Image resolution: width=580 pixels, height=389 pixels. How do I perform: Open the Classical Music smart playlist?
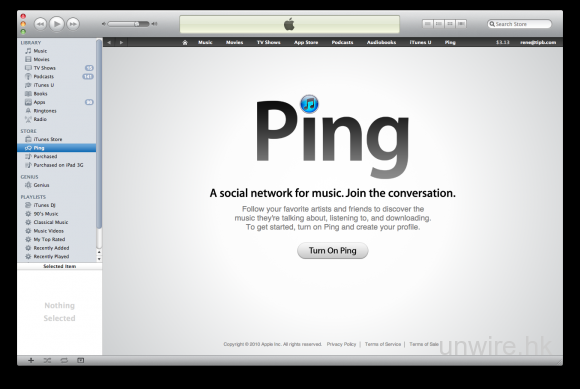[x=57, y=222]
